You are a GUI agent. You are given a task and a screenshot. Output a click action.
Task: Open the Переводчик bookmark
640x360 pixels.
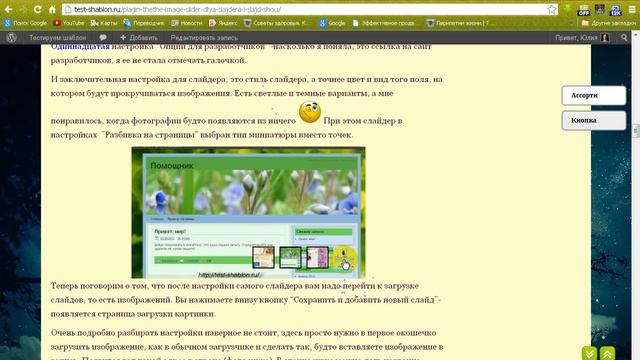143,23
